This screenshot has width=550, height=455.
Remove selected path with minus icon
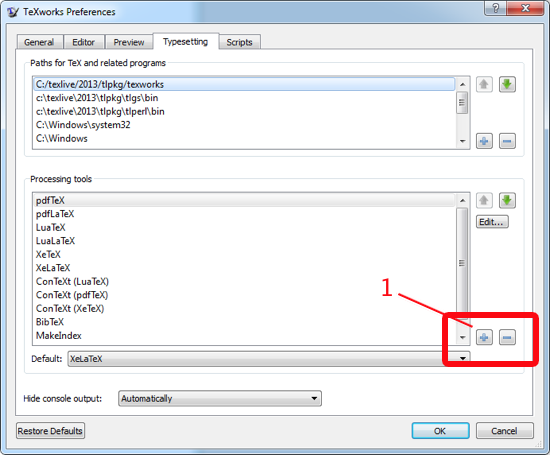click(x=507, y=141)
